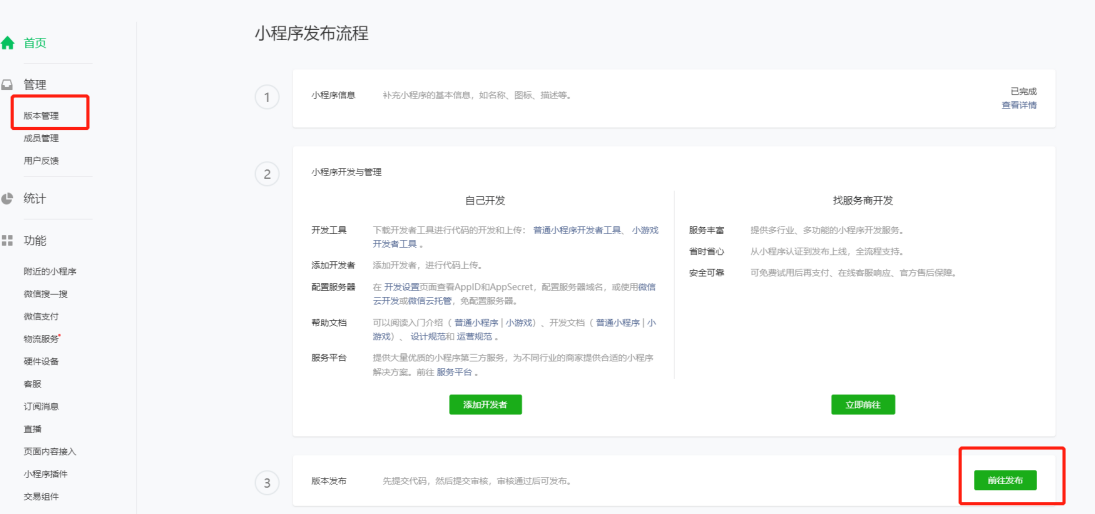Click the green 添加开发者 button
Screen dimensions: 1095x514
coord(485,404)
